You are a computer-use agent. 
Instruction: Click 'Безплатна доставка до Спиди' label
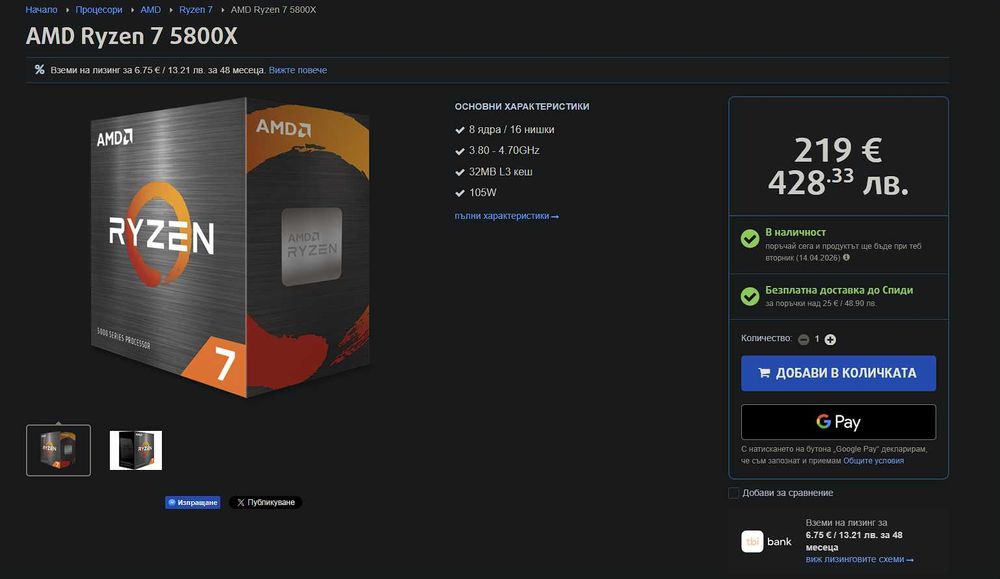pyautogui.click(x=839, y=290)
